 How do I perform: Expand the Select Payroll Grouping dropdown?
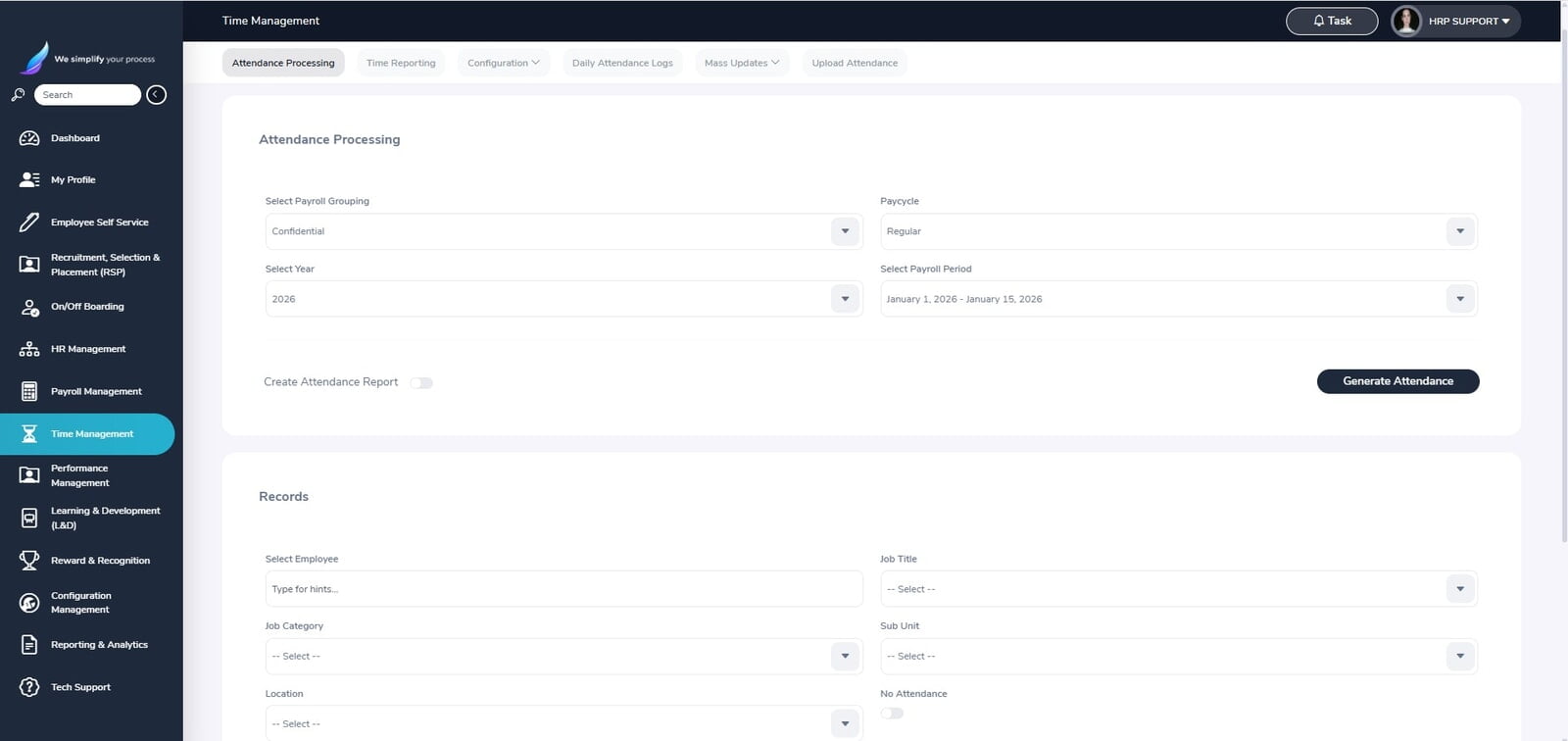pos(563,231)
